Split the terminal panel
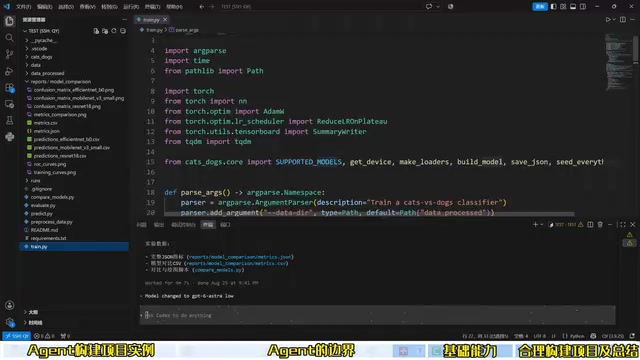 tap(590, 224)
